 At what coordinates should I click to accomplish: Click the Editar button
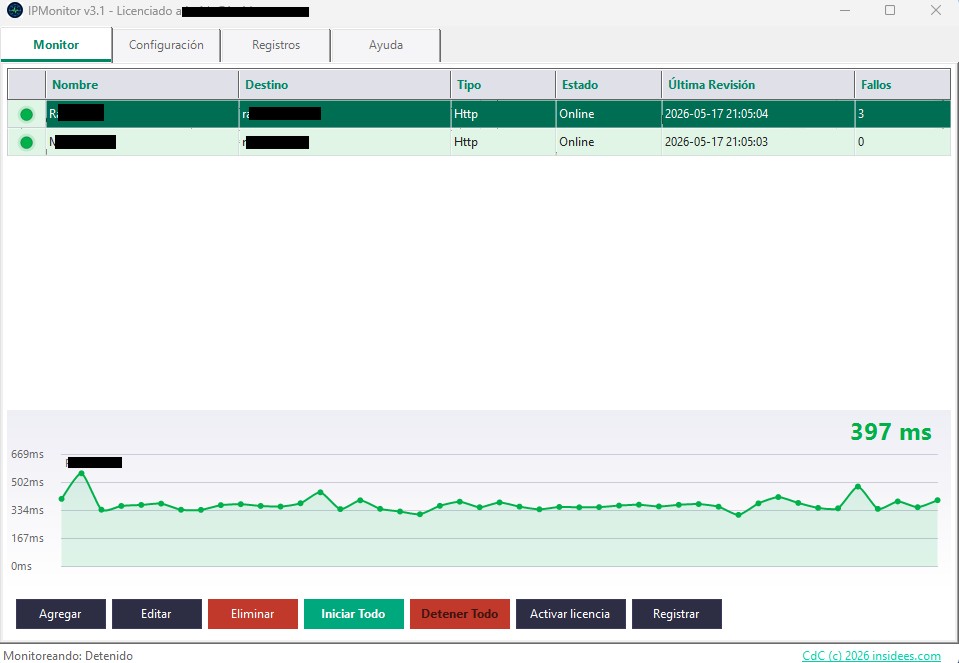coord(157,614)
